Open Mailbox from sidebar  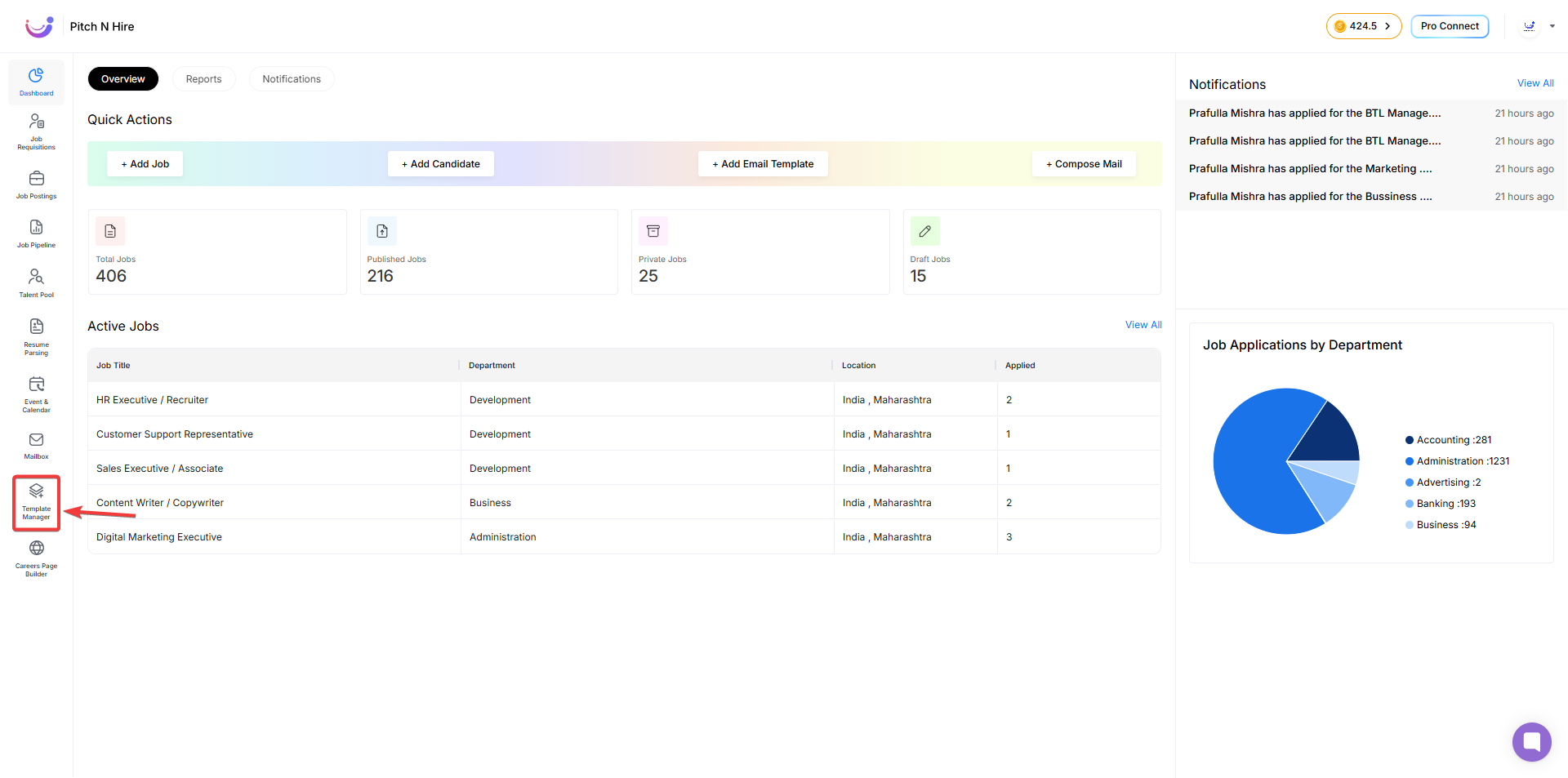pos(36,446)
